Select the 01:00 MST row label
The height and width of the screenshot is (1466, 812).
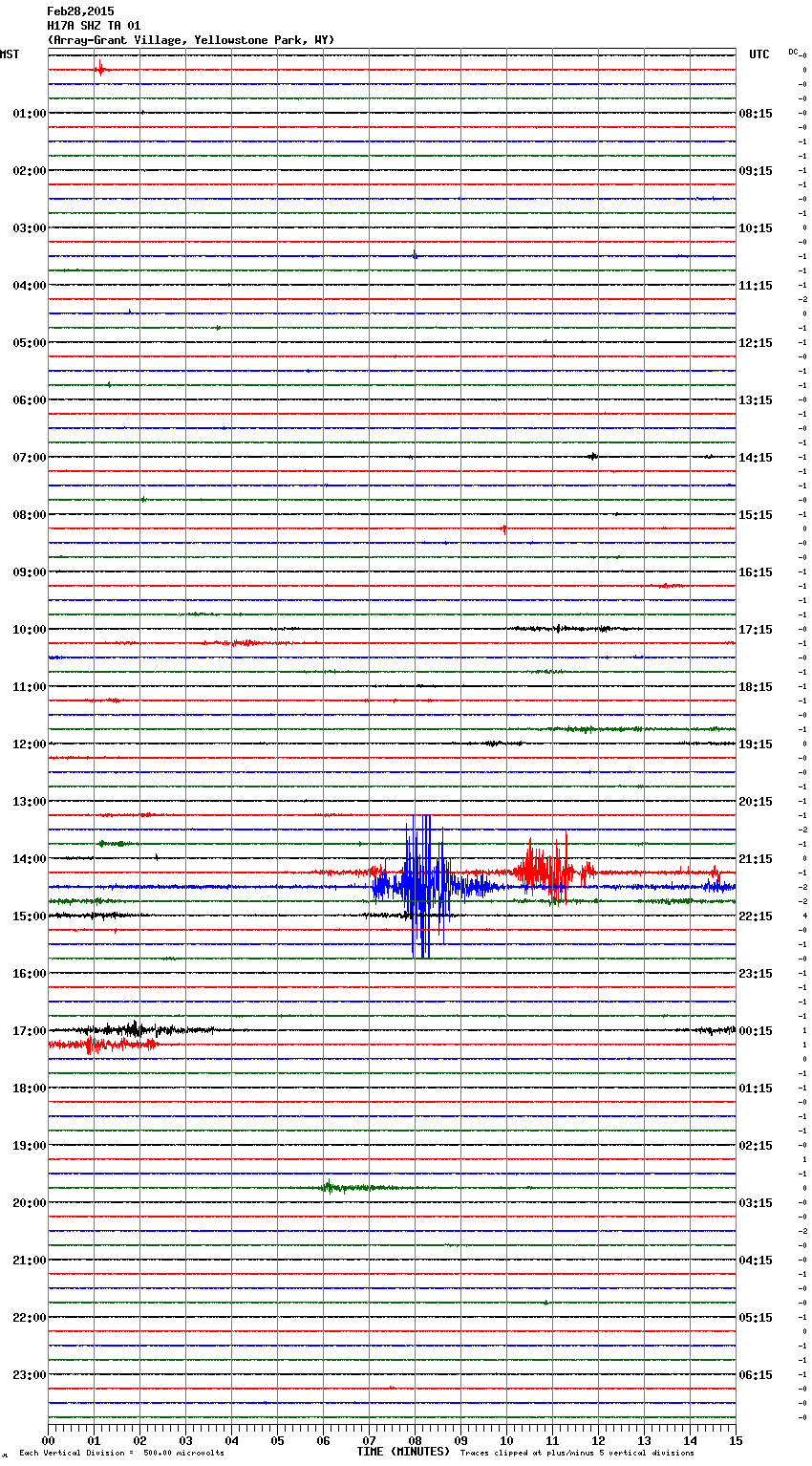30,114
